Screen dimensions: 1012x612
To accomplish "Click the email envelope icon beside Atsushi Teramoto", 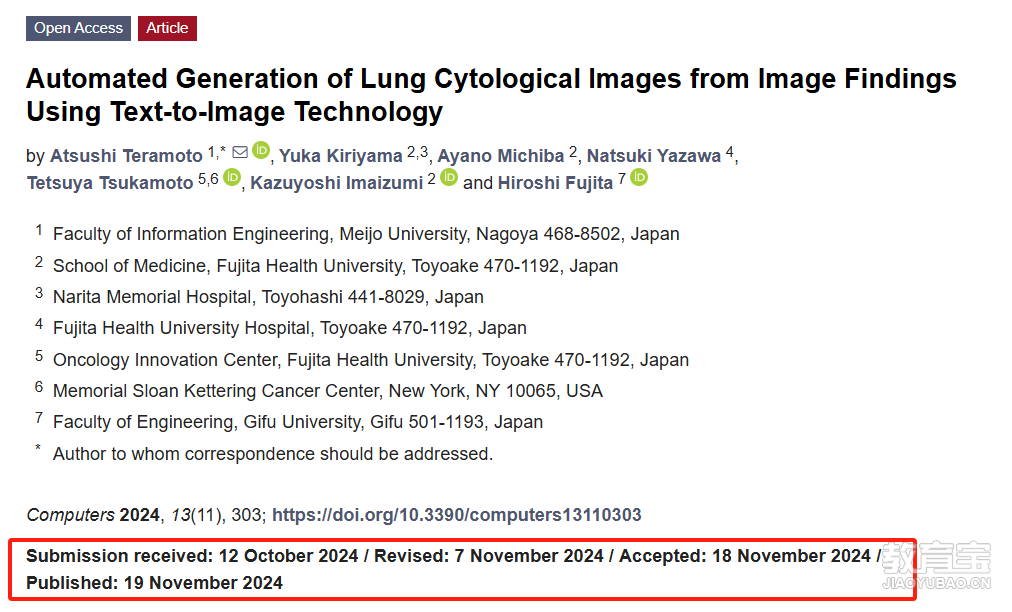I will pyautogui.click(x=240, y=152).
